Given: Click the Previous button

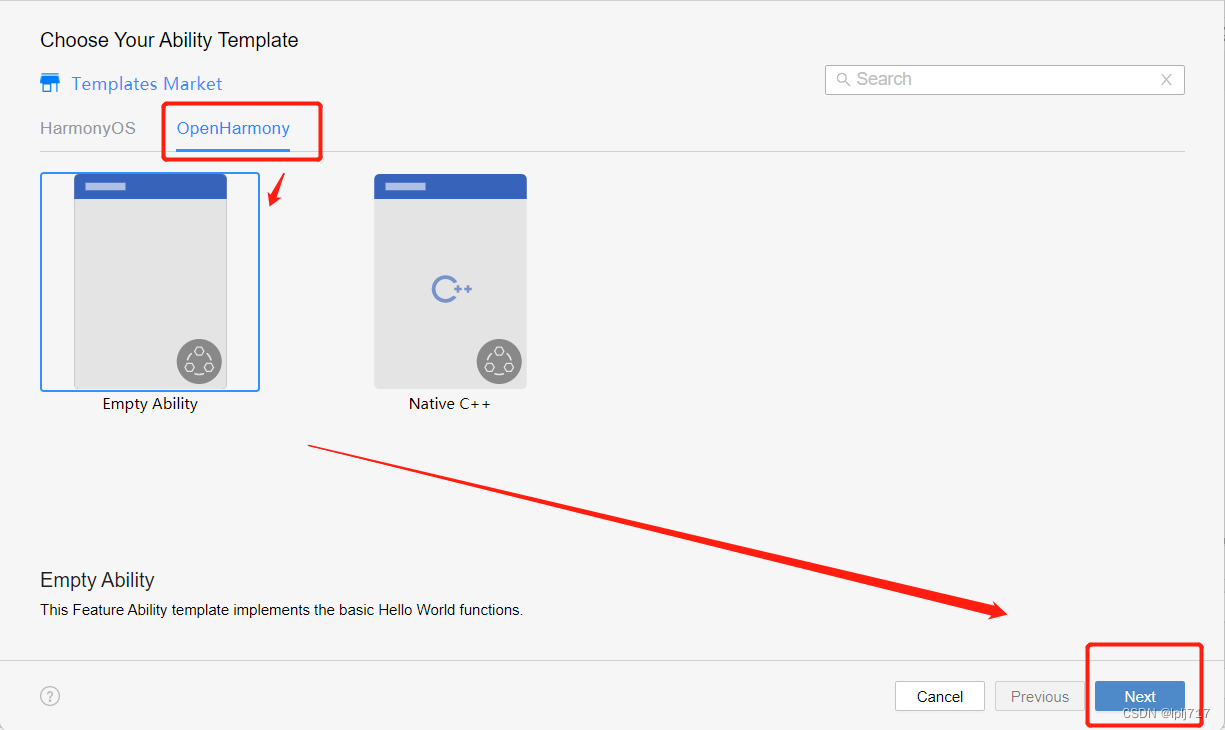Looking at the screenshot, I should coord(1040,697).
